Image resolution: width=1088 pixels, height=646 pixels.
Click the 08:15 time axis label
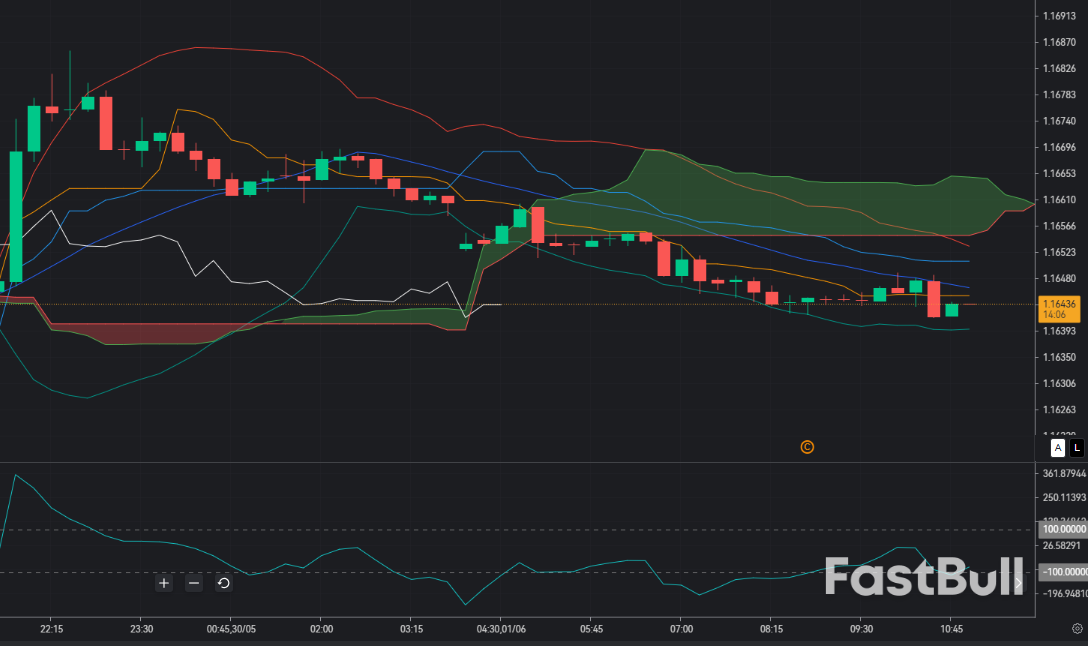point(771,629)
